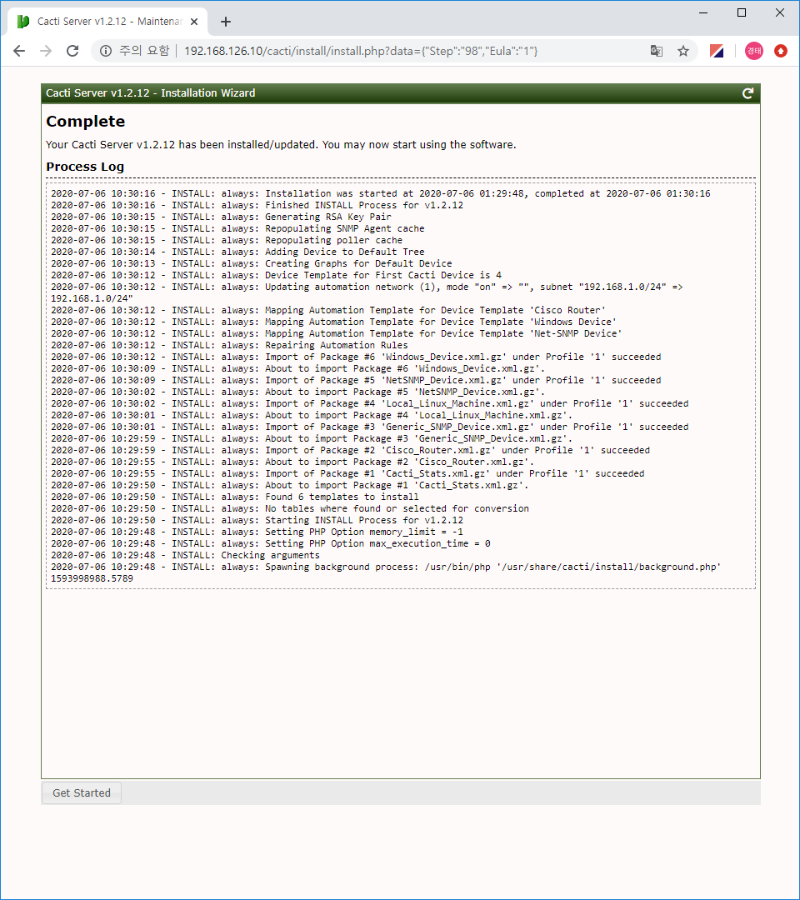Refresh the Installation Wizard using header icon
800x900 pixels.
(747, 93)
